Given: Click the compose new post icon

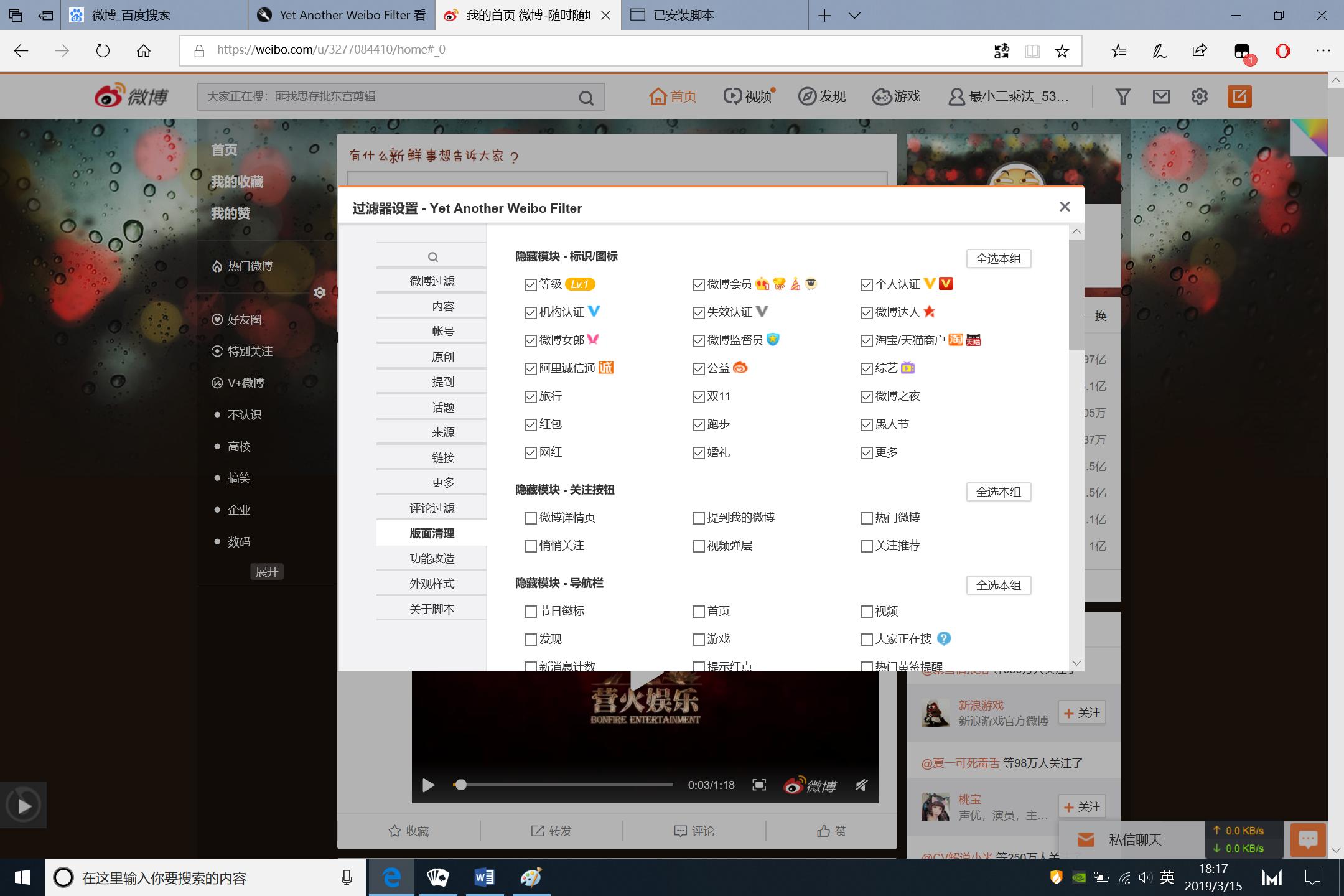Looking at the screenshot, I should [1239, 96].
